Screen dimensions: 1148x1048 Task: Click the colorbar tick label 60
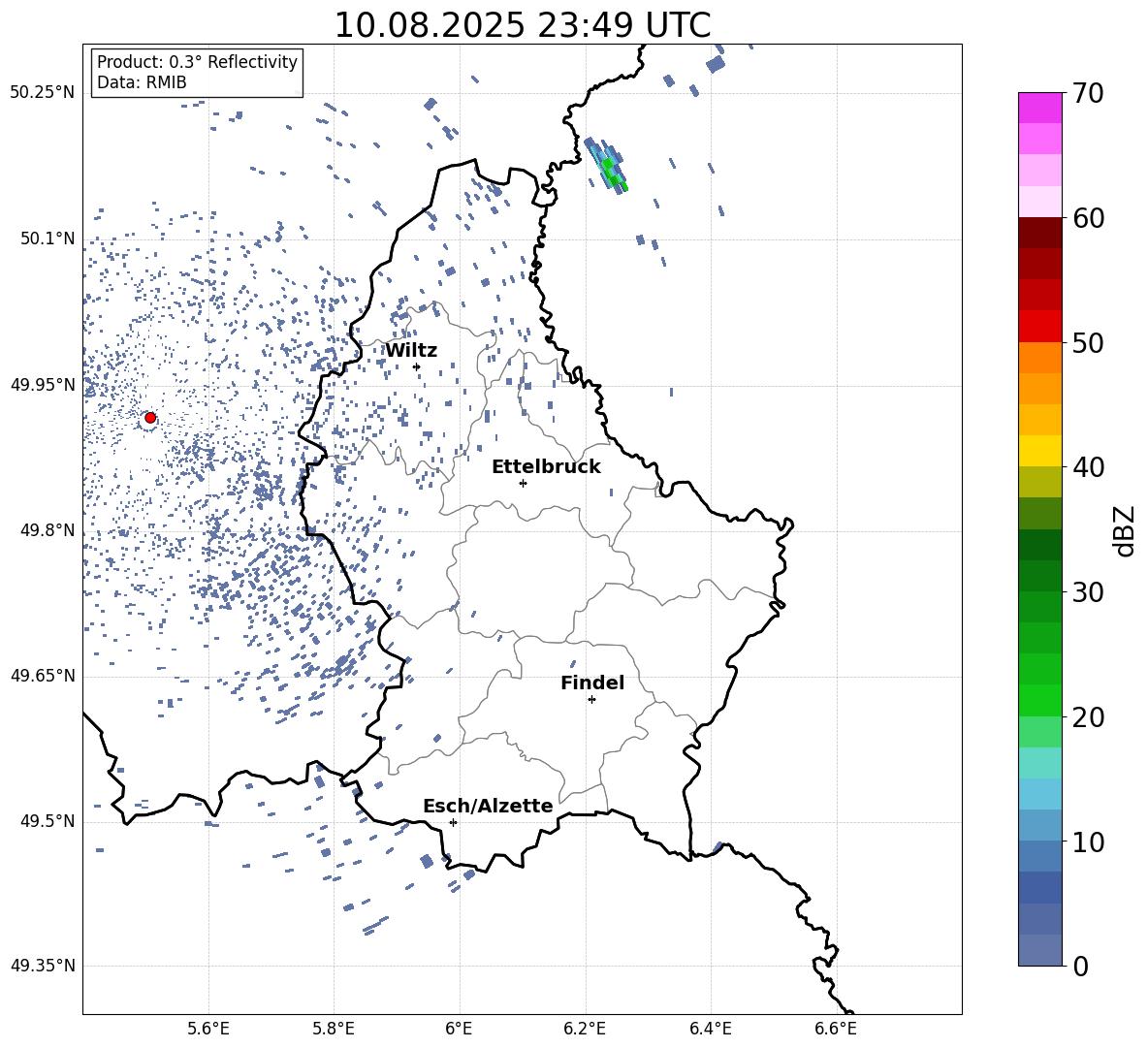coord(1088,218)
